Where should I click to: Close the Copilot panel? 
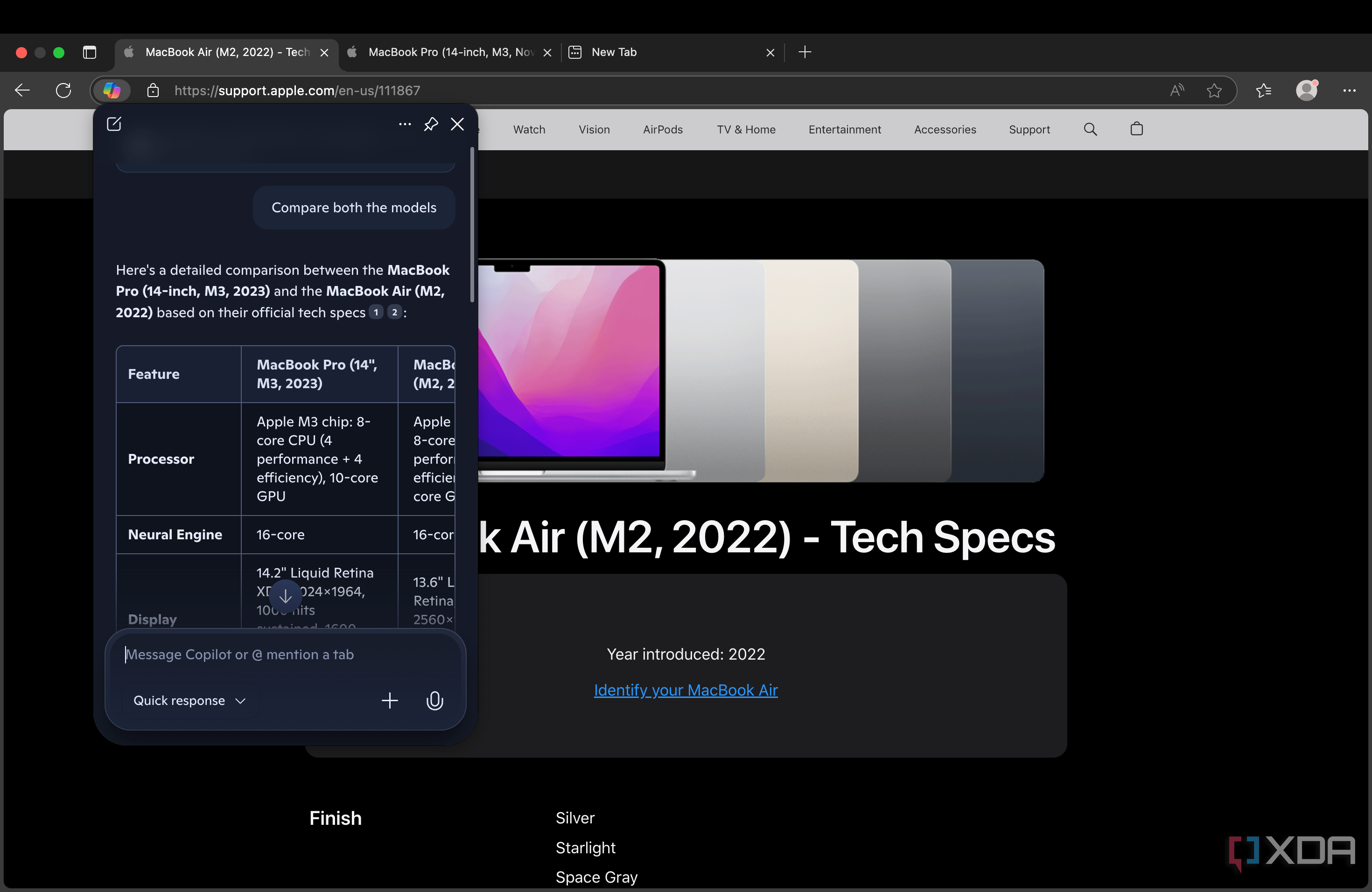pyautogui.click(x=457, y=124)
